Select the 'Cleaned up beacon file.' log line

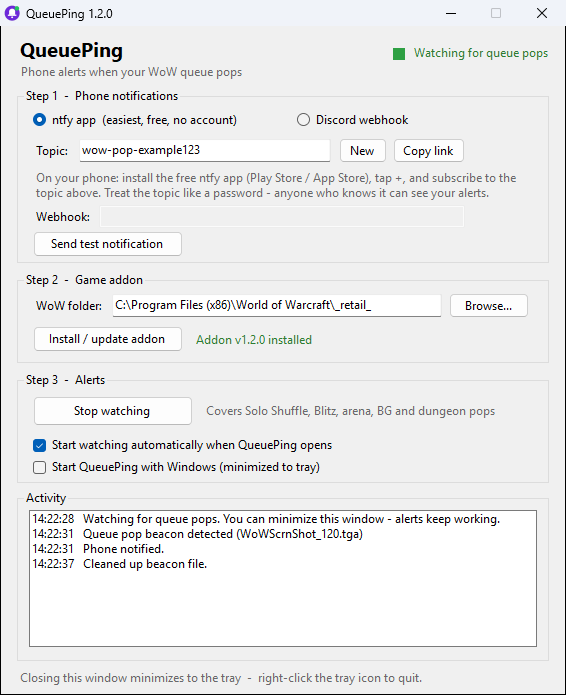(119, 564)
